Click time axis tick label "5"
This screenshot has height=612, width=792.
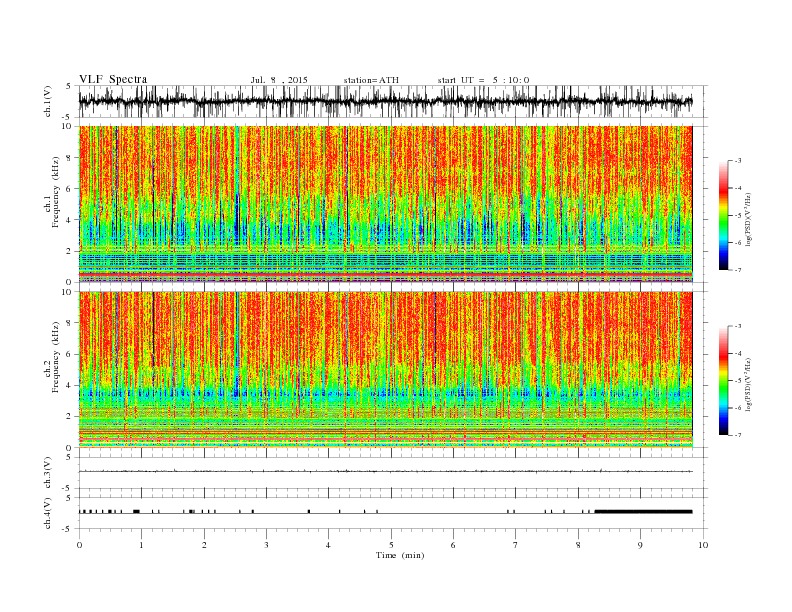(391, 545)
